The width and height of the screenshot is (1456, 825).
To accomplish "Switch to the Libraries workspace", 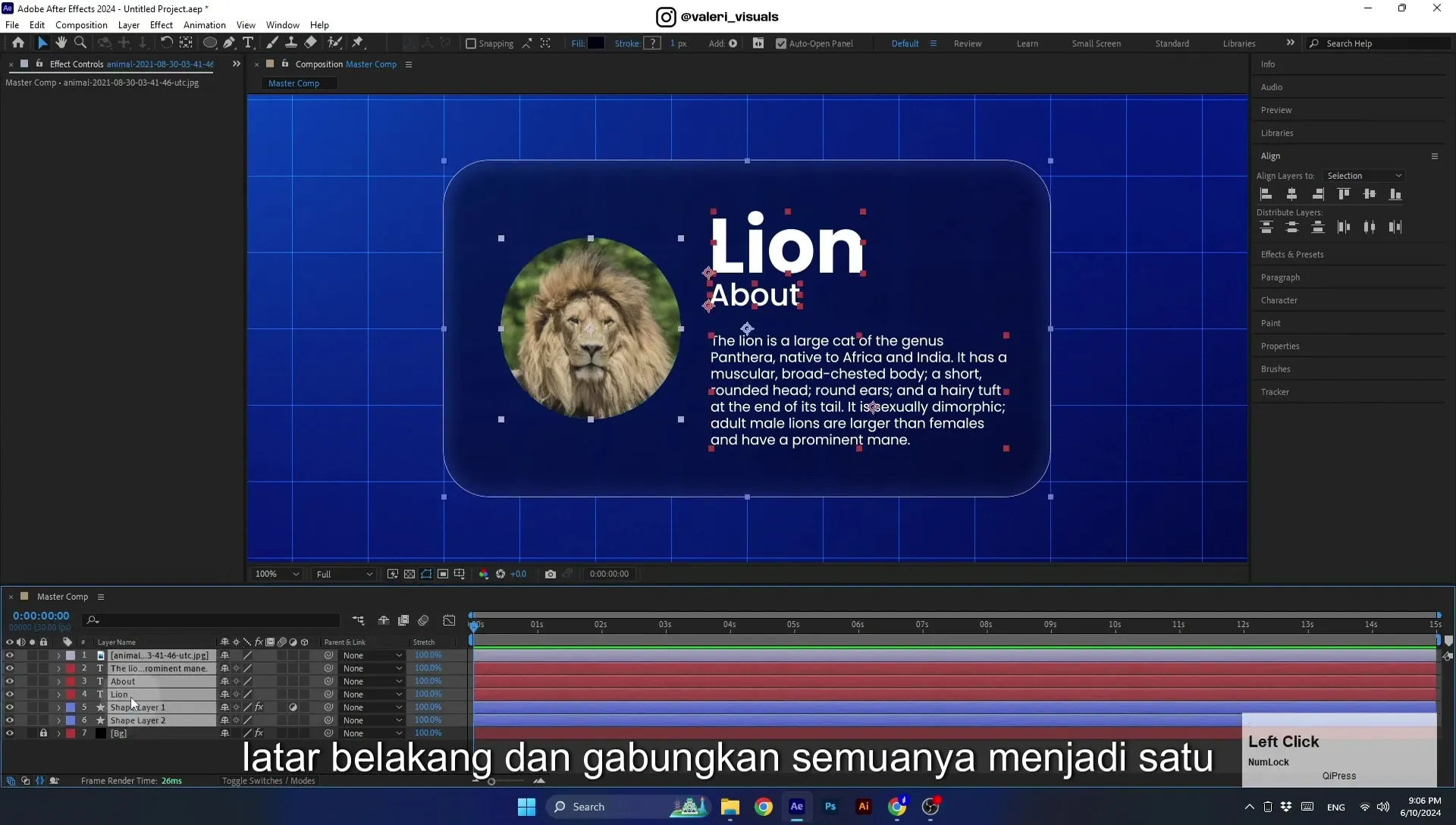I will tap(1239, 44).
